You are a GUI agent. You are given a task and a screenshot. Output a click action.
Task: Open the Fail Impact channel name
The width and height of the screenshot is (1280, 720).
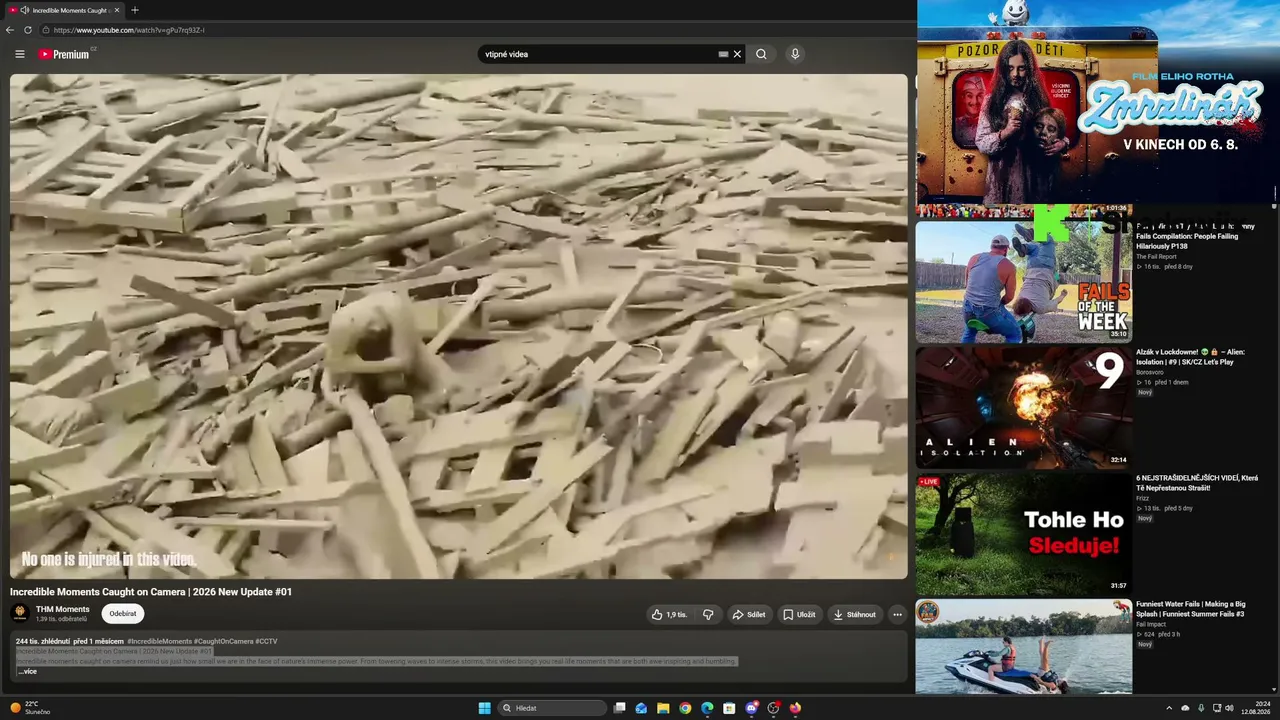[x=1150, y=625]
